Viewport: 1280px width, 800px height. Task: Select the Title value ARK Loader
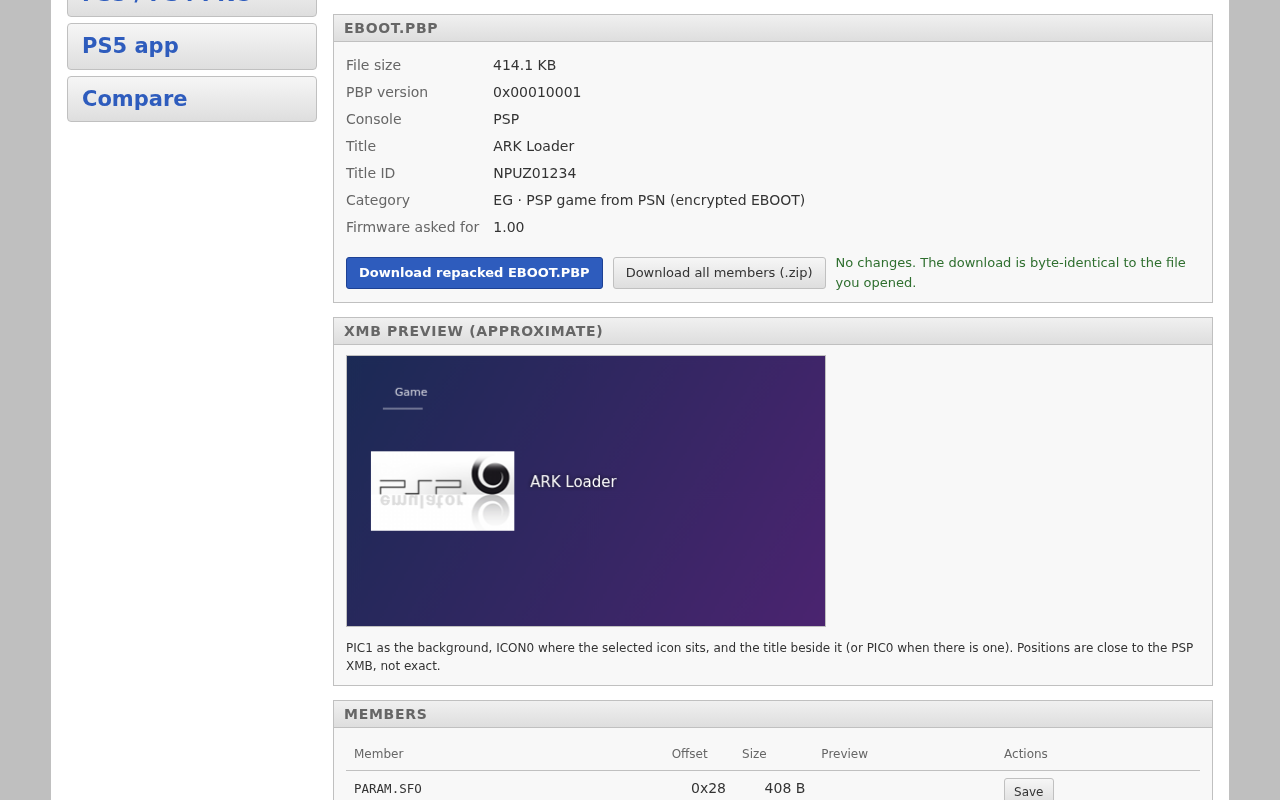pyautogui.click(x=533, y=146)
